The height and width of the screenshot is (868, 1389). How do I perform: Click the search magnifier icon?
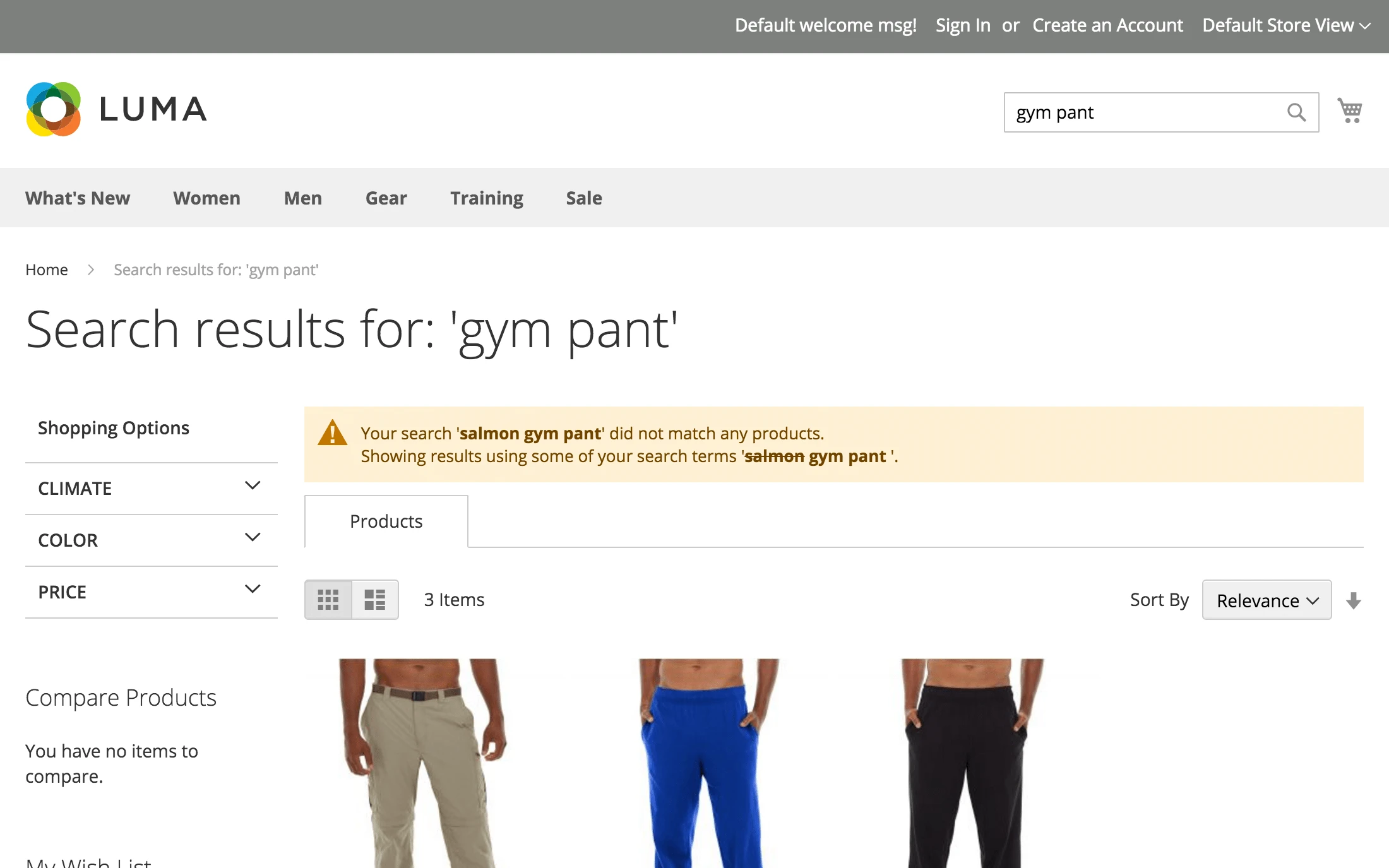tap(1296, 112)
